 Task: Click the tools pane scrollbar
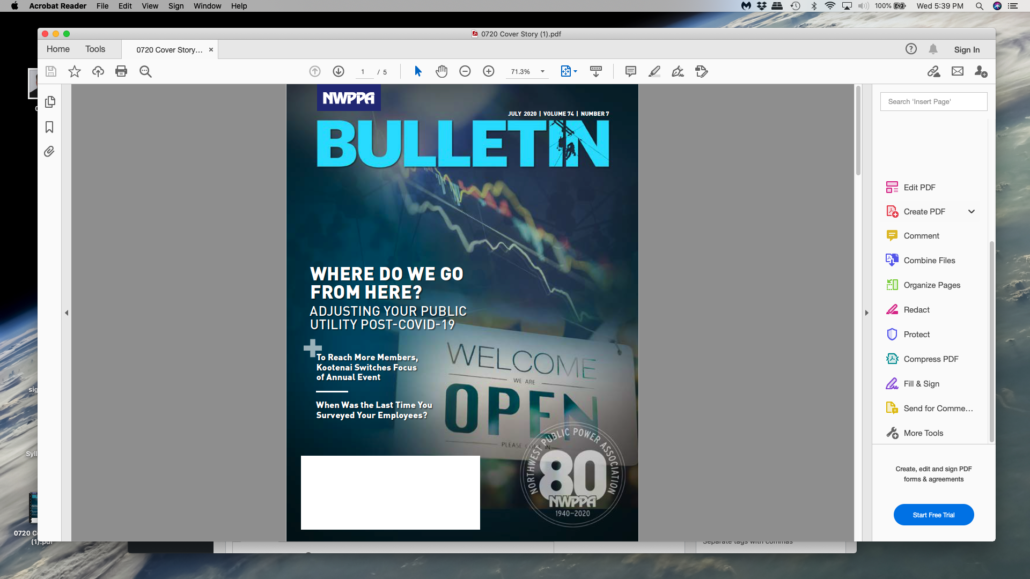[x=992, y=342]
